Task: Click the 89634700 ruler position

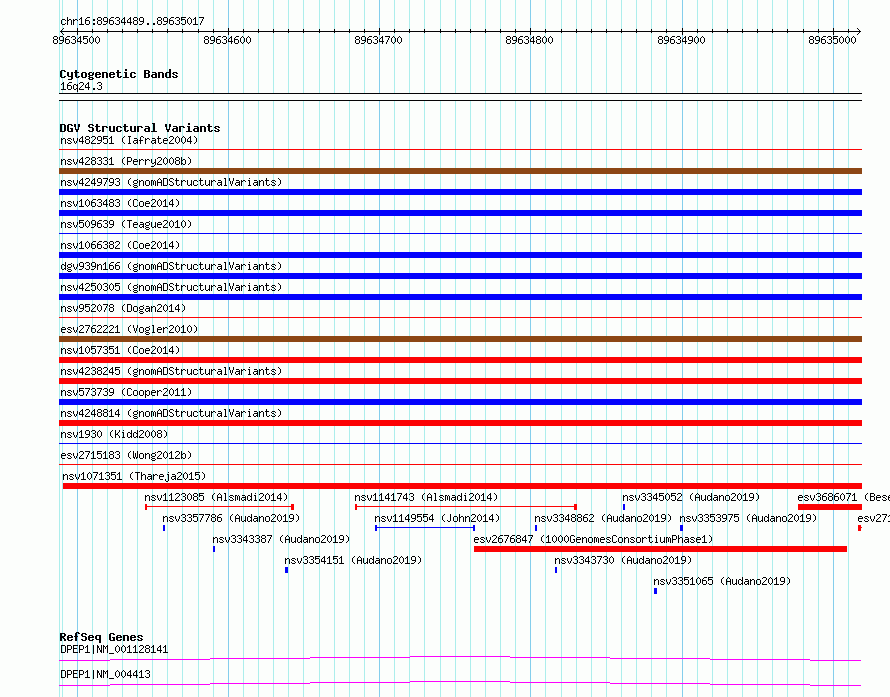Action: pos(378,40)
